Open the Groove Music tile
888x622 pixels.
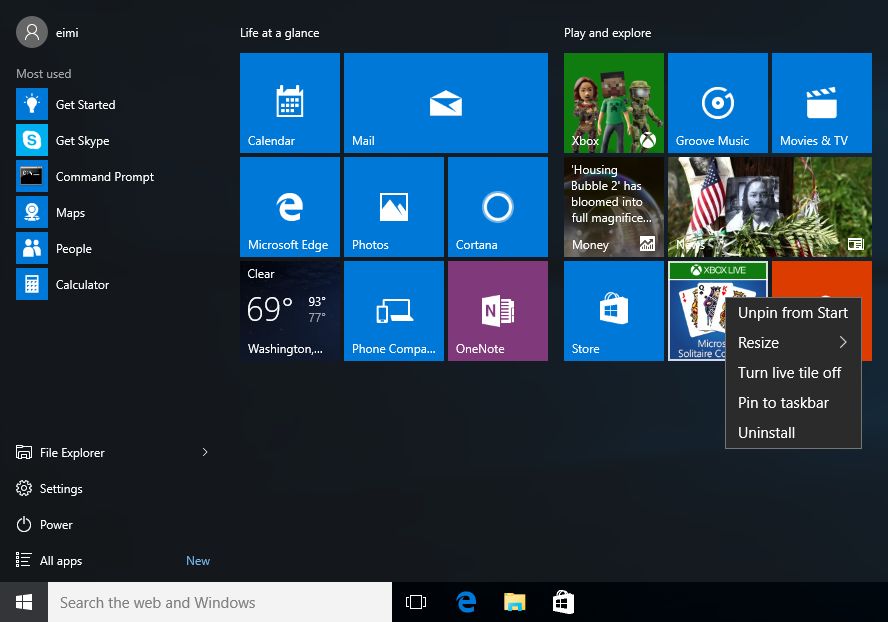[x=718, y=103]
